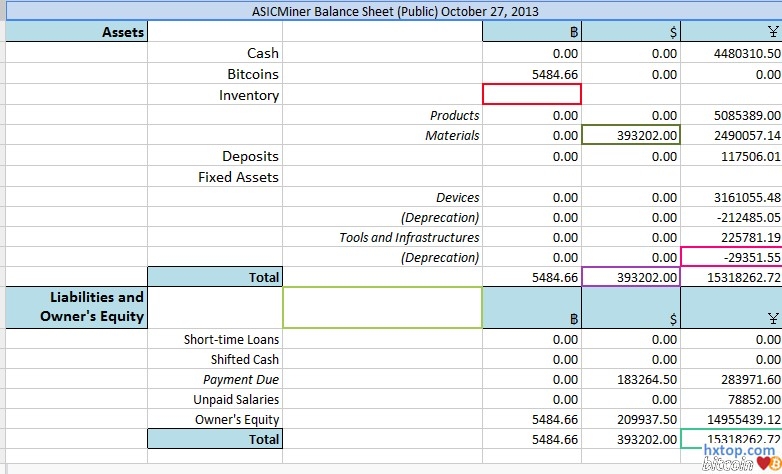Click the Assets header cell

[124, 32]
